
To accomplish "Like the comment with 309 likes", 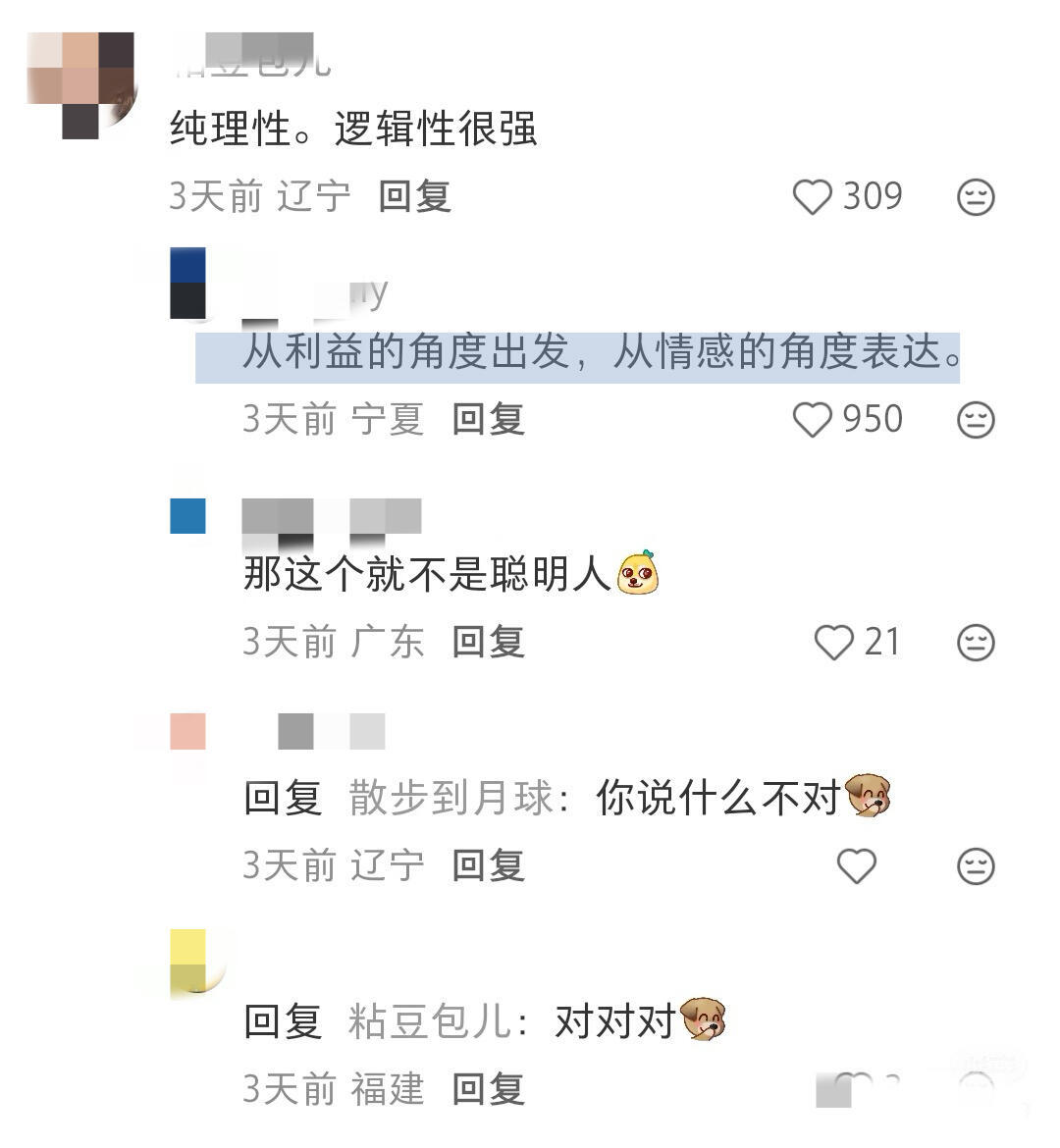I will pyautogui.click(x=813, y=197).
